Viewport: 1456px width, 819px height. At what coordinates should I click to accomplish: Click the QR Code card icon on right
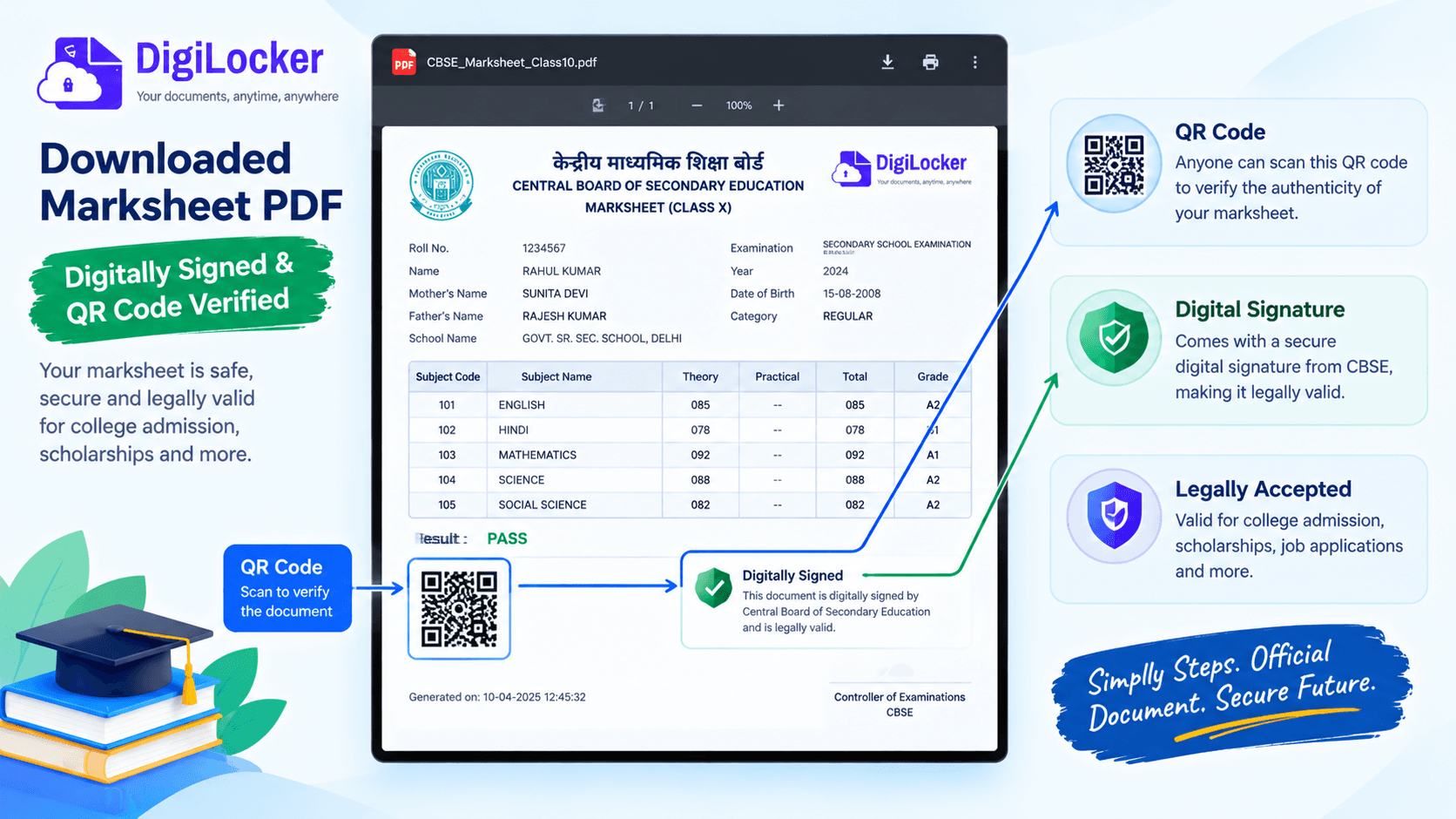point(1114,164)
